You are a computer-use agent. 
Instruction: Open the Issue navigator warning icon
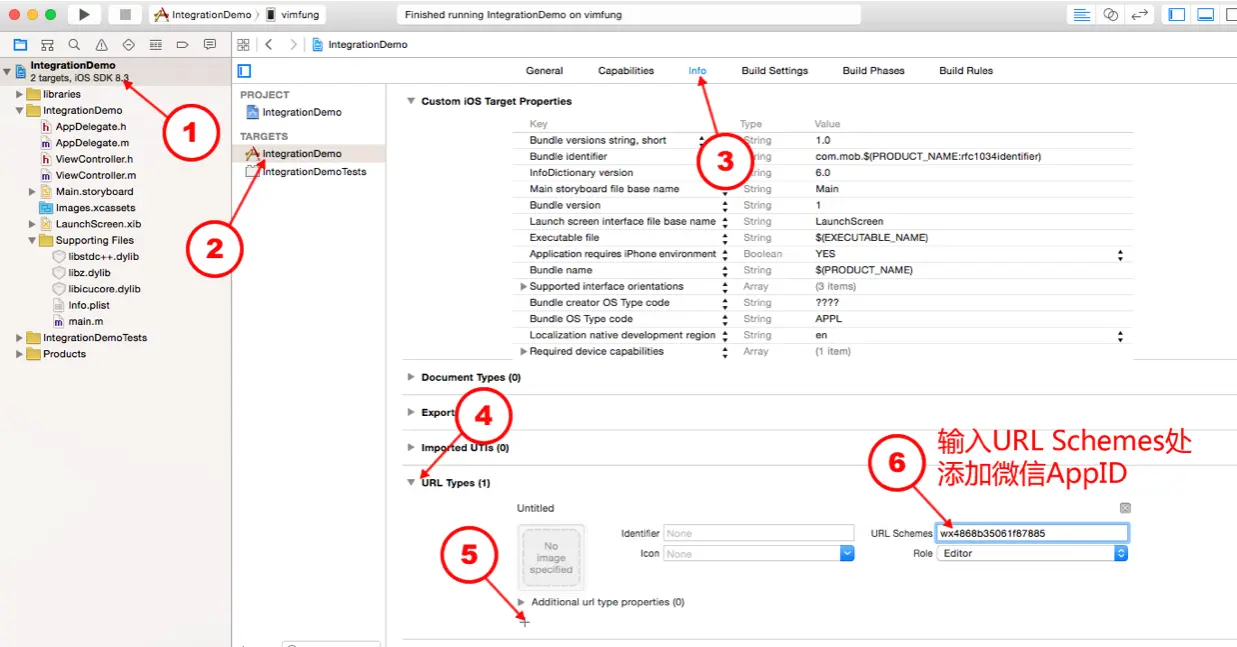coord(101,45)
